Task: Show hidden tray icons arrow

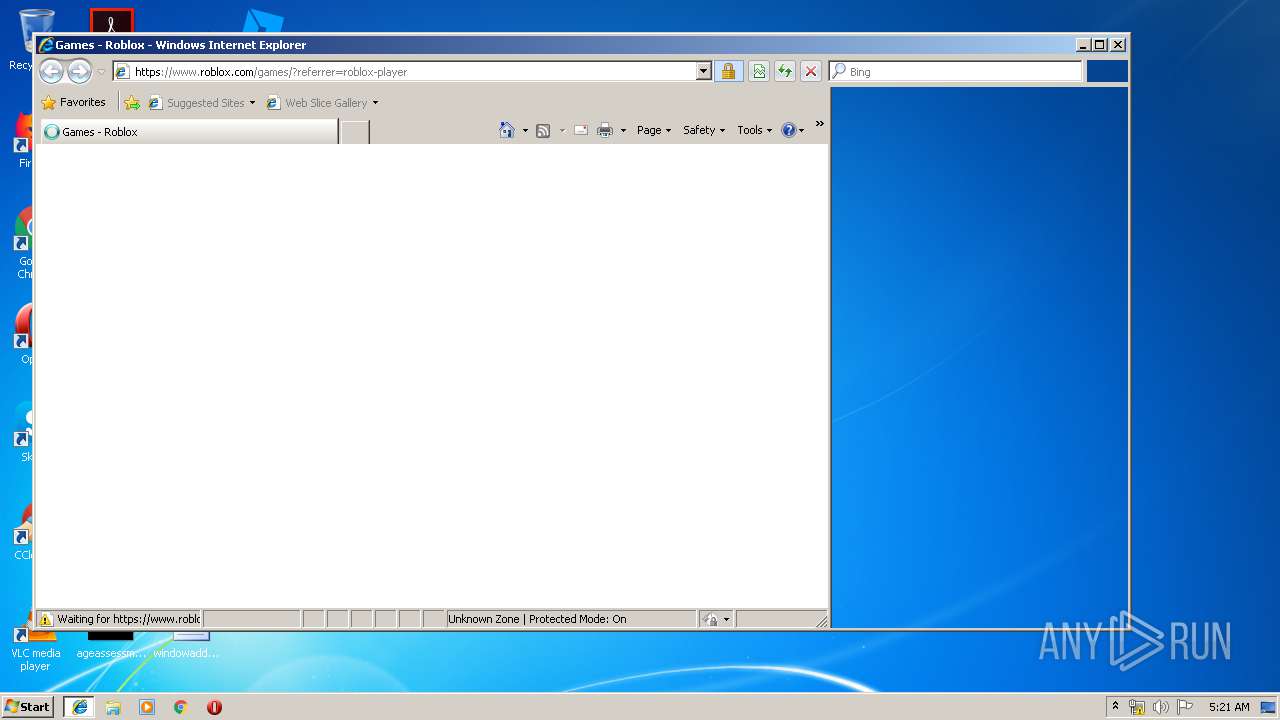Action: tap(1116, 706)
